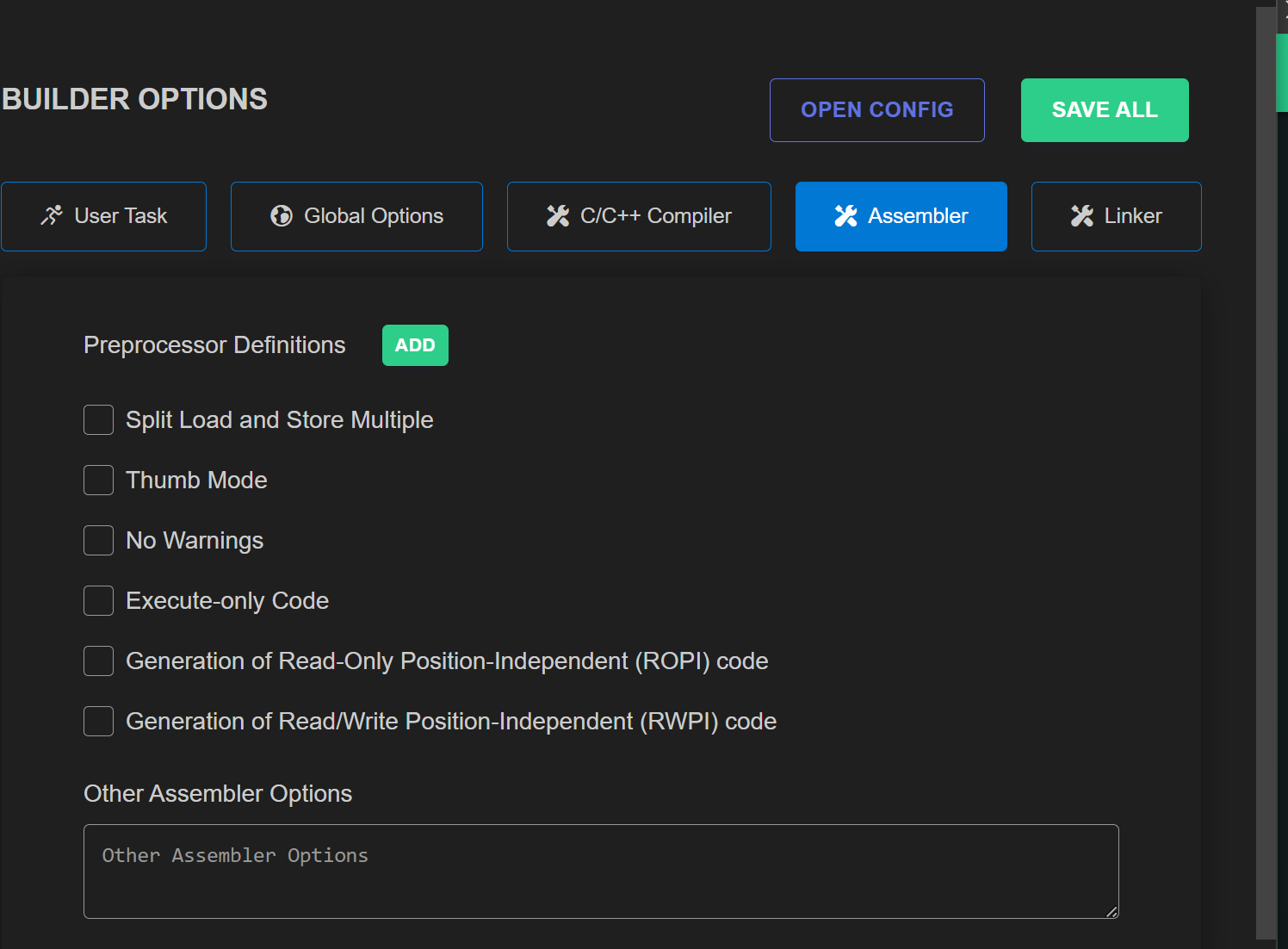1288x949 pixels.
Task: Open the Global Options tab
Action: (356, 216)
